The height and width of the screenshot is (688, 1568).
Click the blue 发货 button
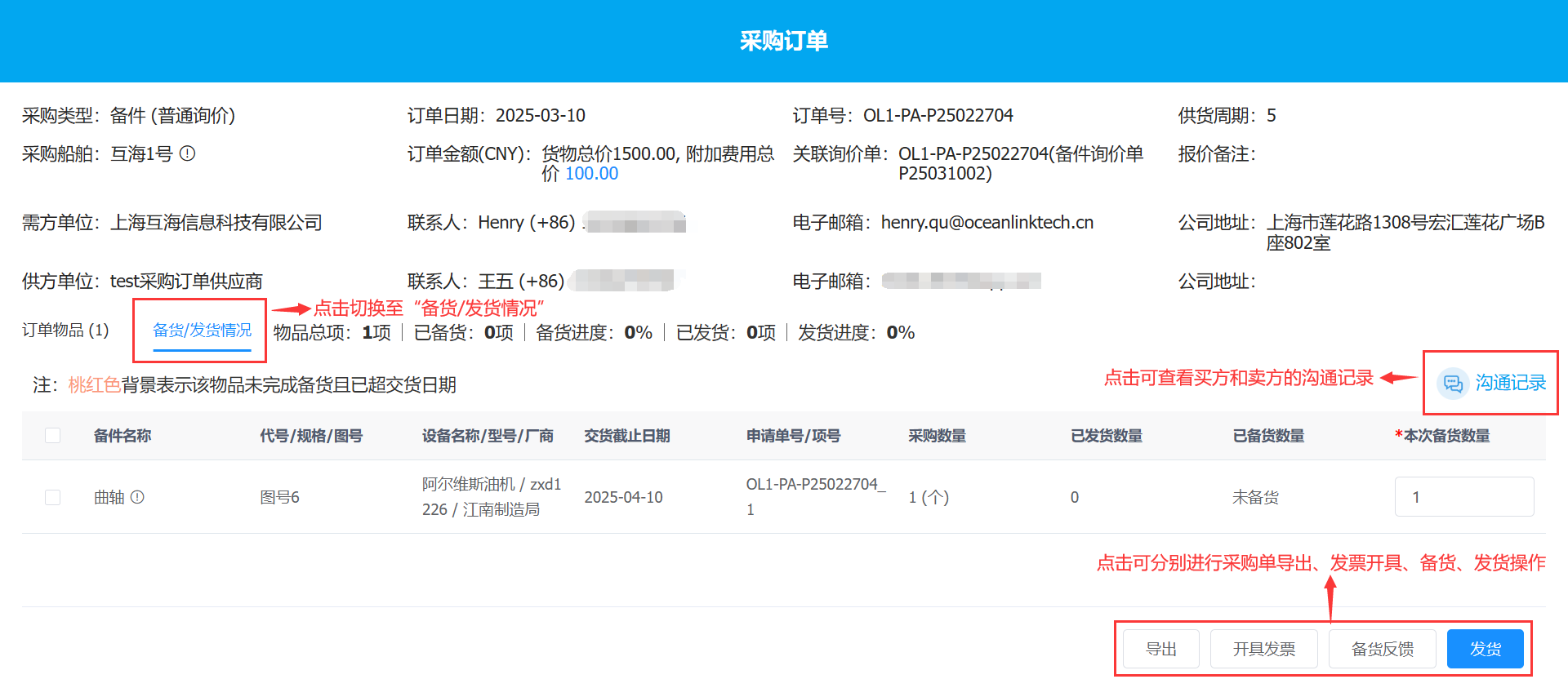tap(1485, 649)
